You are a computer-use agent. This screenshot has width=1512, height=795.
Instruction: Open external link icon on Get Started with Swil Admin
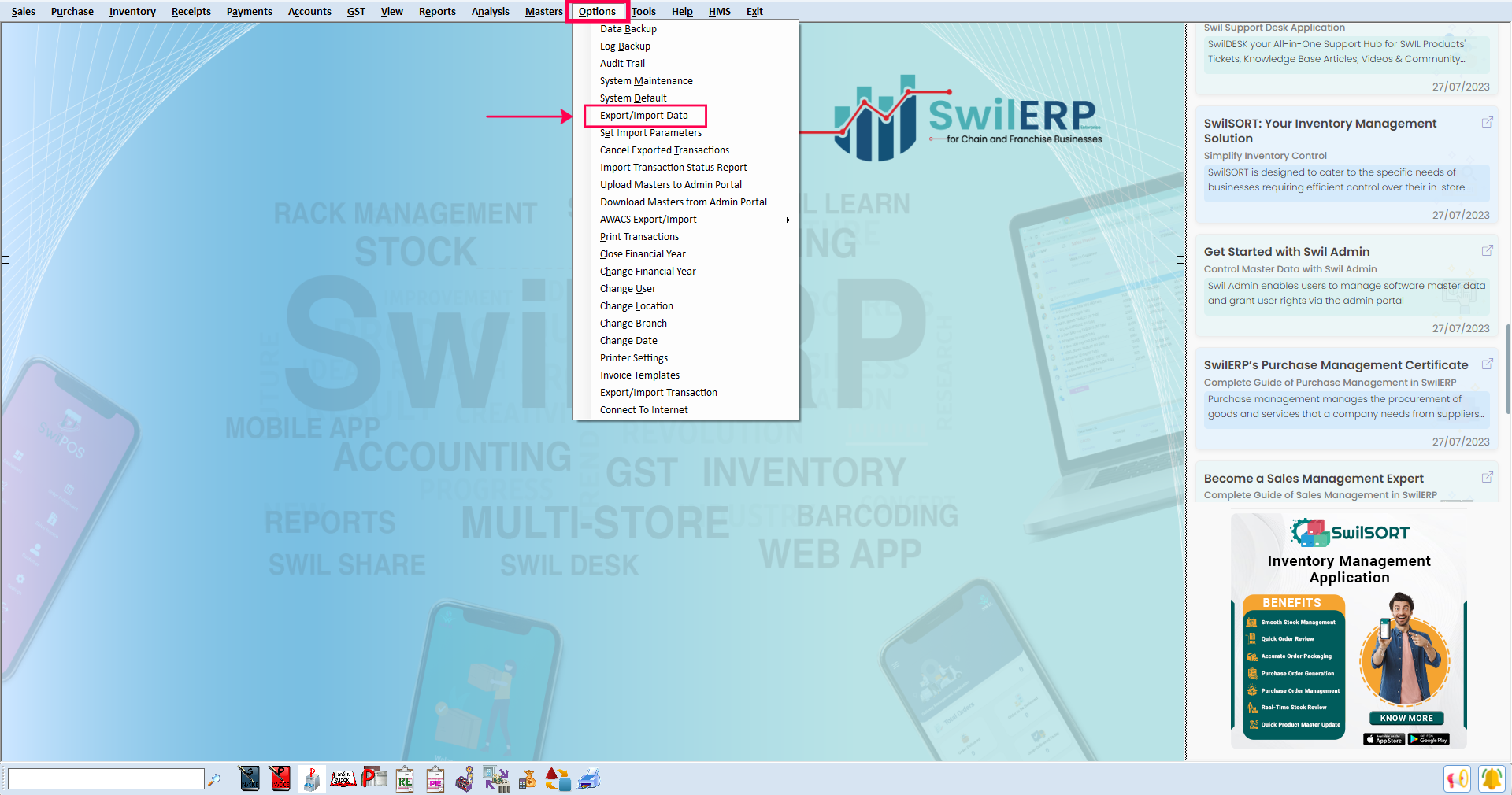tap(1487, 250)
